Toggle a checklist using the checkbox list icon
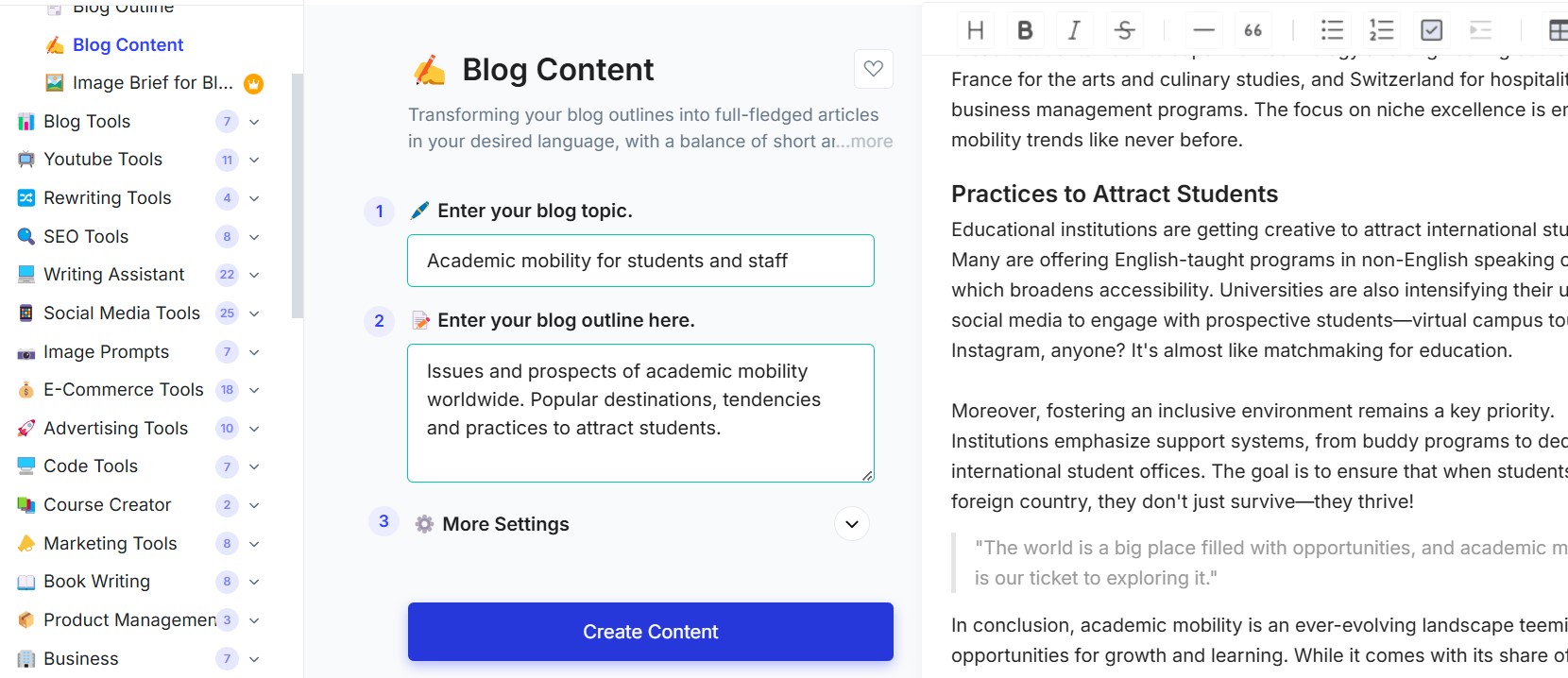Viewport: 1568px width, 678px height. coord(1431,29)
